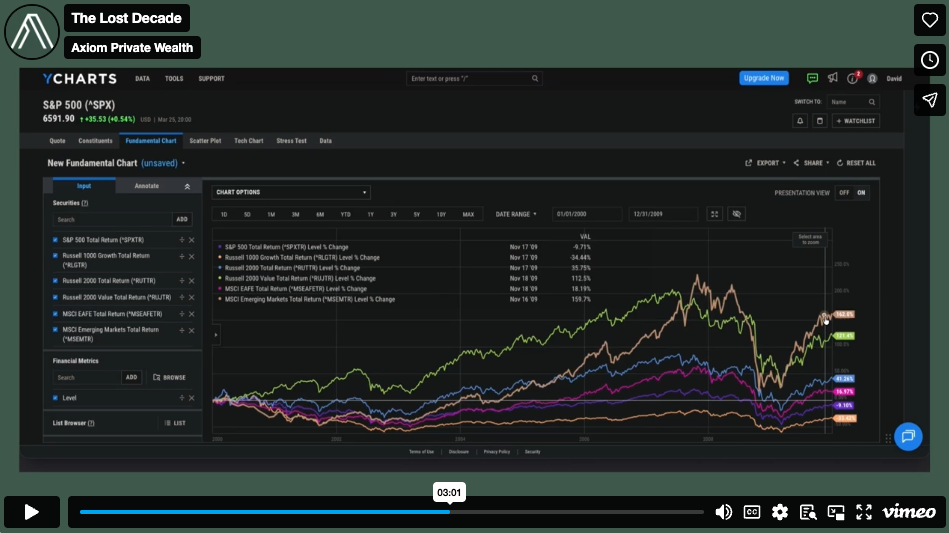Screen dimensions: 949x533
Task: Uncheck Russell 2000 Total Return (^RUTTR)
Action: (56, 281)
